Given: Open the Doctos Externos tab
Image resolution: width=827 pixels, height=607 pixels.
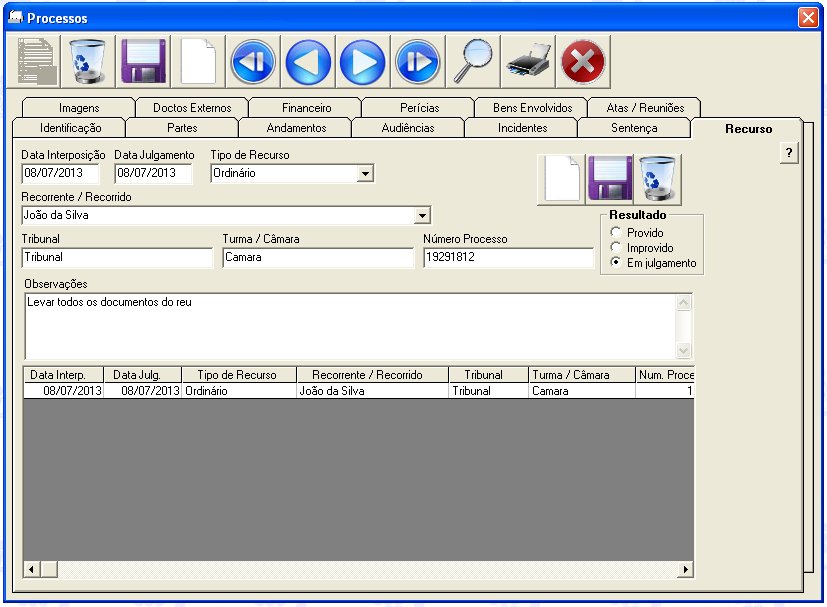Looking at the screenshot, I should (x=192, y=108).
